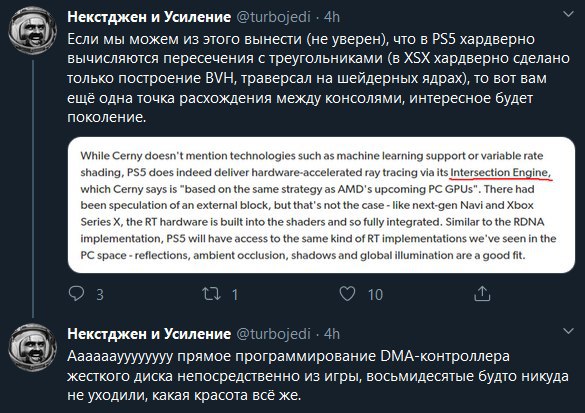Open reply on first tweet with 3 comments
Viewport: 585px width, 413px height.
click(x=77, y=293)
